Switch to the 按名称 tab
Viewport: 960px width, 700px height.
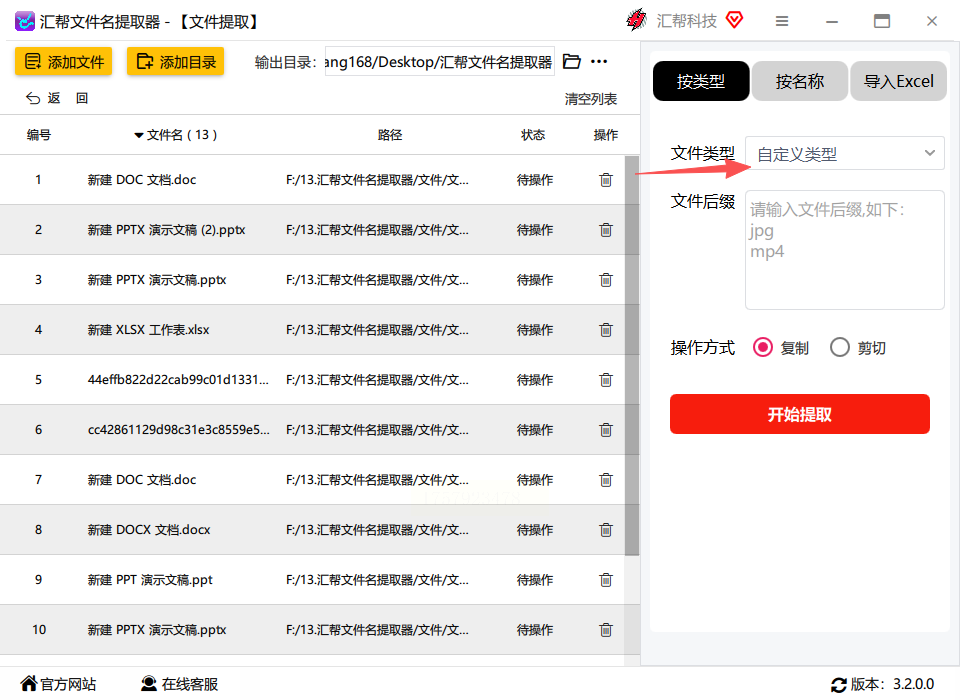tap(800, 81)
